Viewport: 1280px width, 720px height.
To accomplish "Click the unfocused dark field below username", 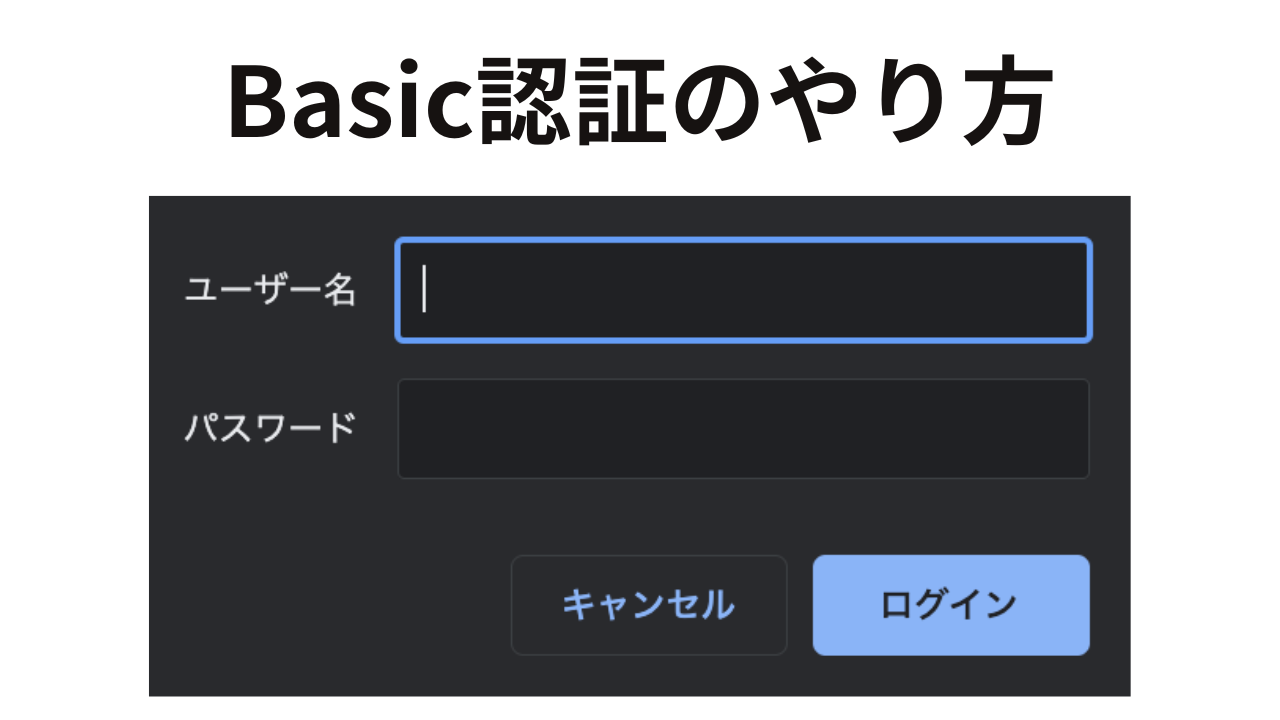I will [743, 429].
